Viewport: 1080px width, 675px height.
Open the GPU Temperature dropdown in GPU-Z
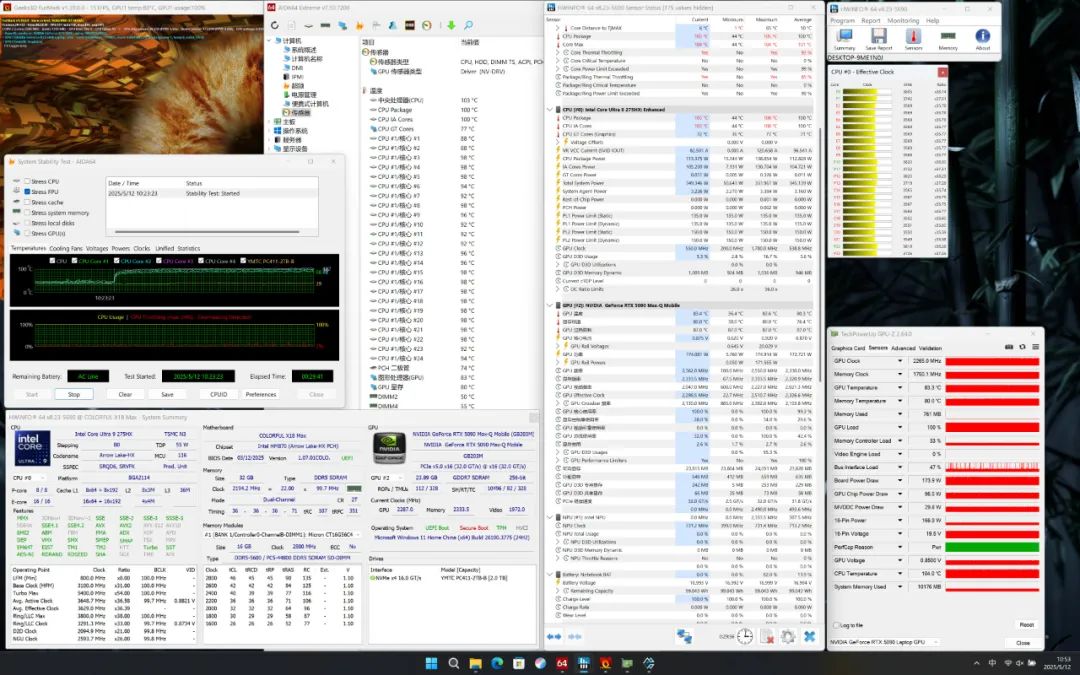(x=900, y=388)
